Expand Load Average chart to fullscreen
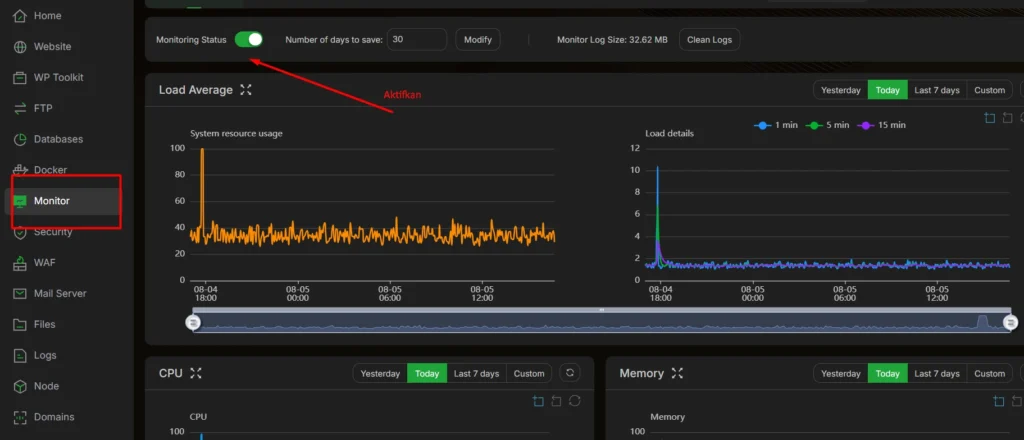This screenshot has height=440, width=1024. pyautogui.click(x=246, y=90)
